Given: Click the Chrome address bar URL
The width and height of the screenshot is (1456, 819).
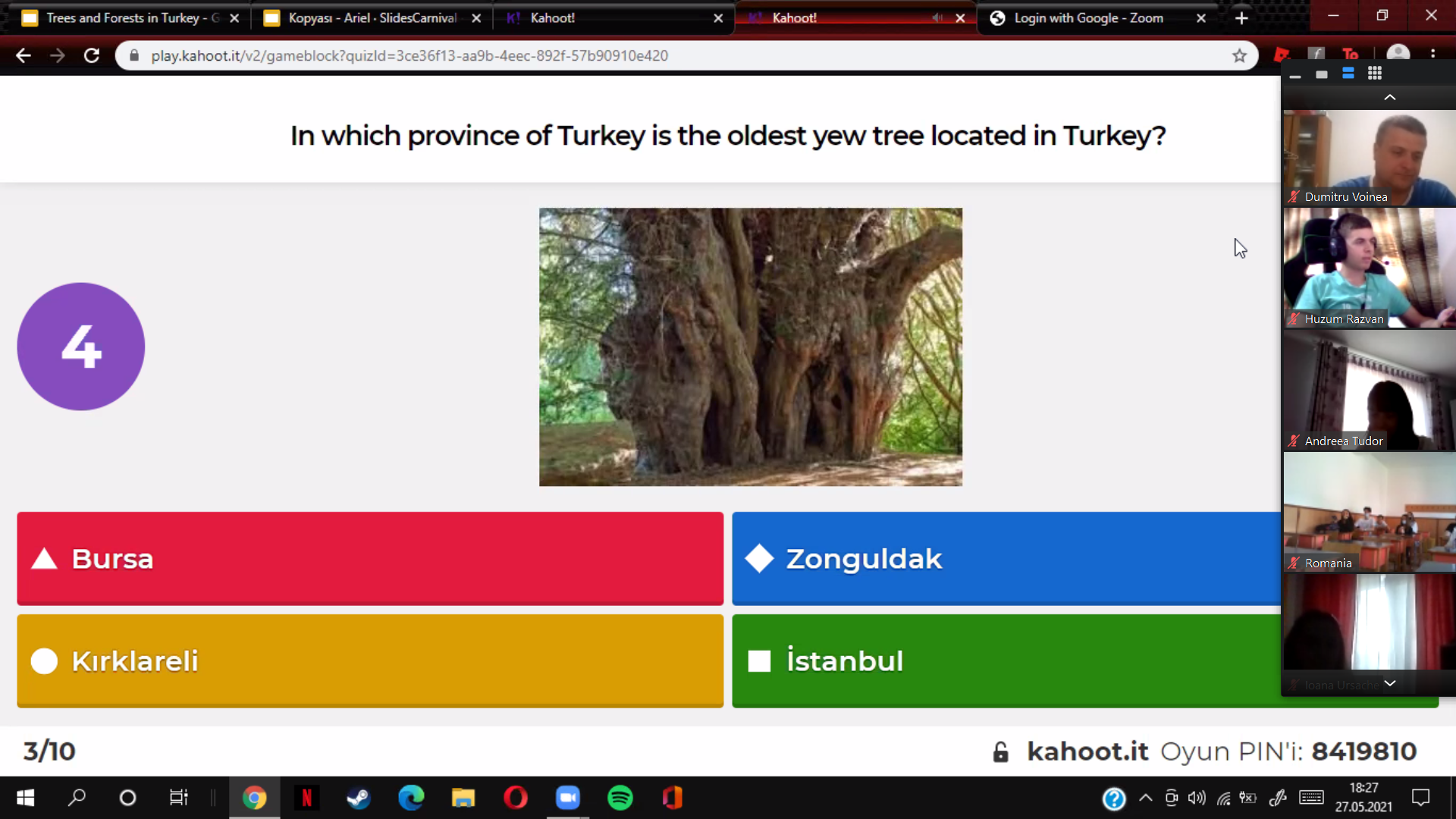Looking at the screenshot, I should pos(409,55).
